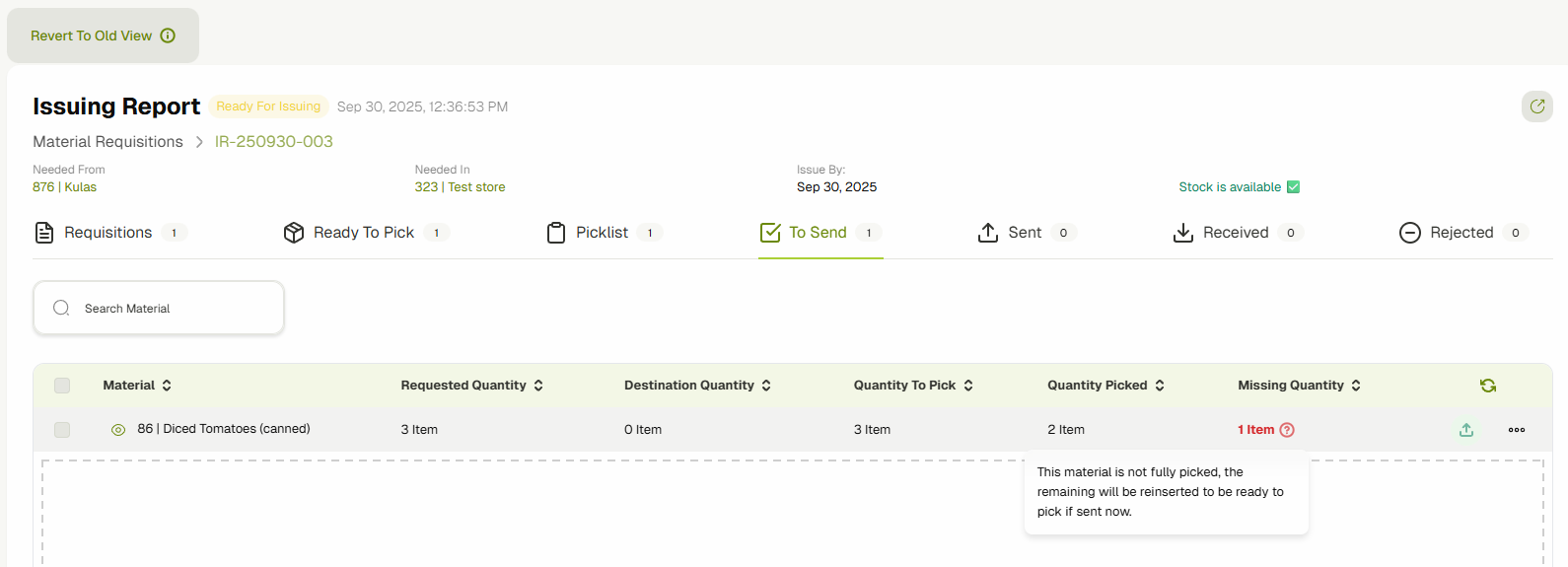Click the red question mark beside 1 Item
The height and width of the screenshot is (567, 1568).
1287,430
